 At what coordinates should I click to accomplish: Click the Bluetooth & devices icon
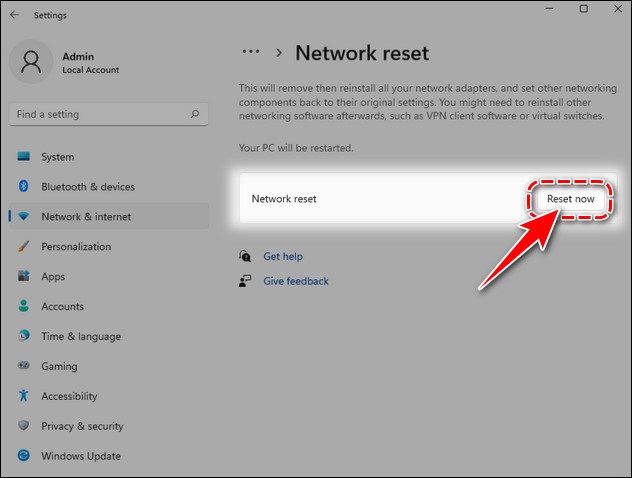click(x=24, y=187)
